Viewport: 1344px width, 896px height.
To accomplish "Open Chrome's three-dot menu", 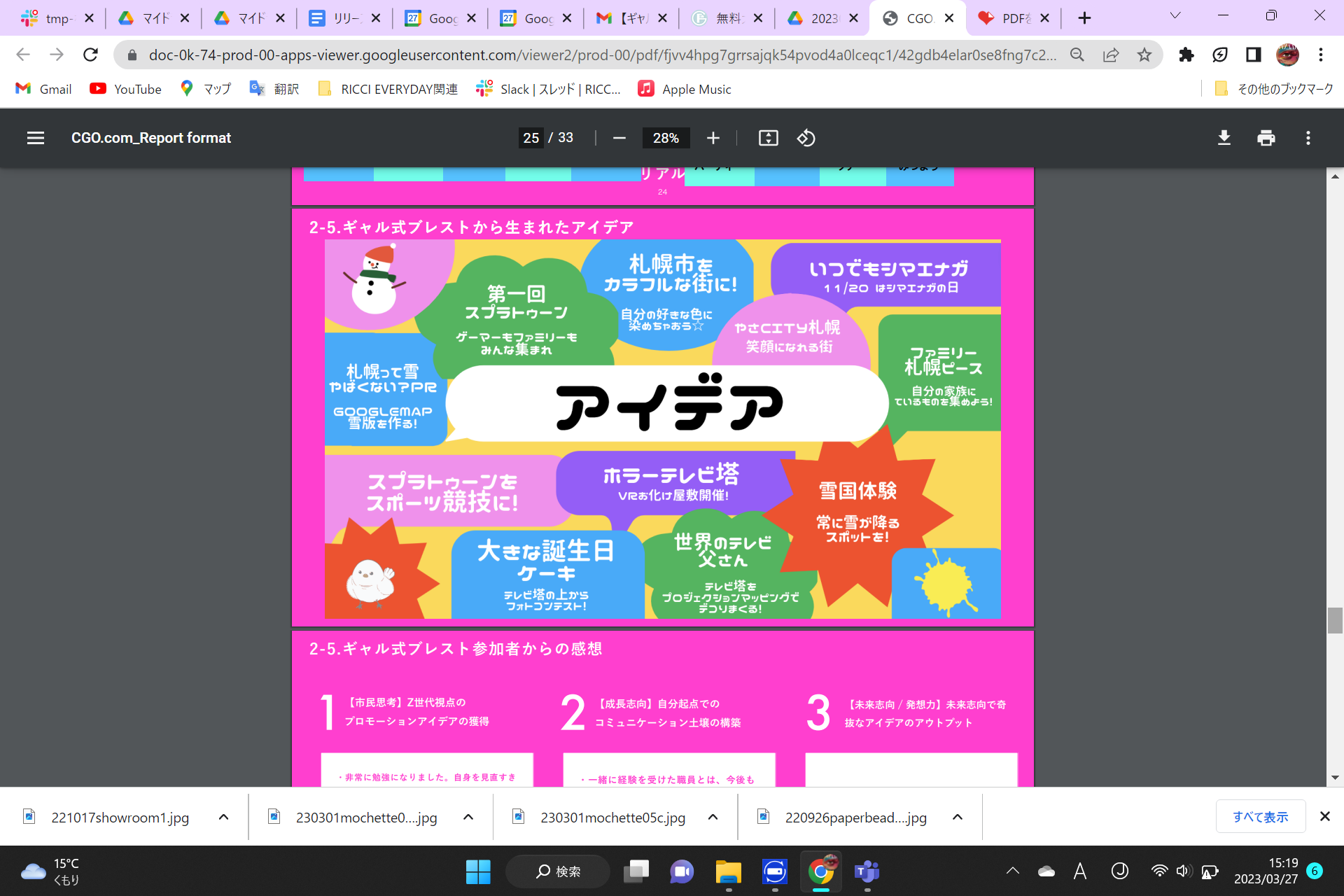I will coord(1322,55).
